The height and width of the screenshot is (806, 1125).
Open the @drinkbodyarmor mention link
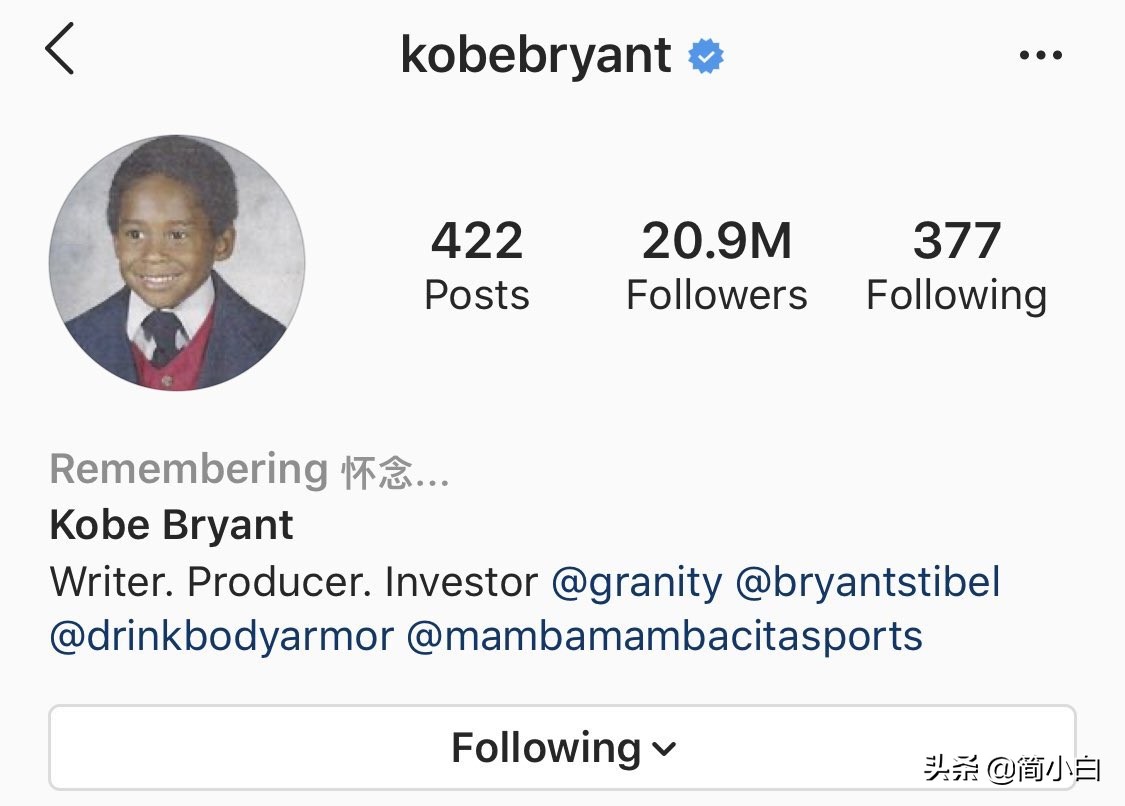[x=221, y=636]
